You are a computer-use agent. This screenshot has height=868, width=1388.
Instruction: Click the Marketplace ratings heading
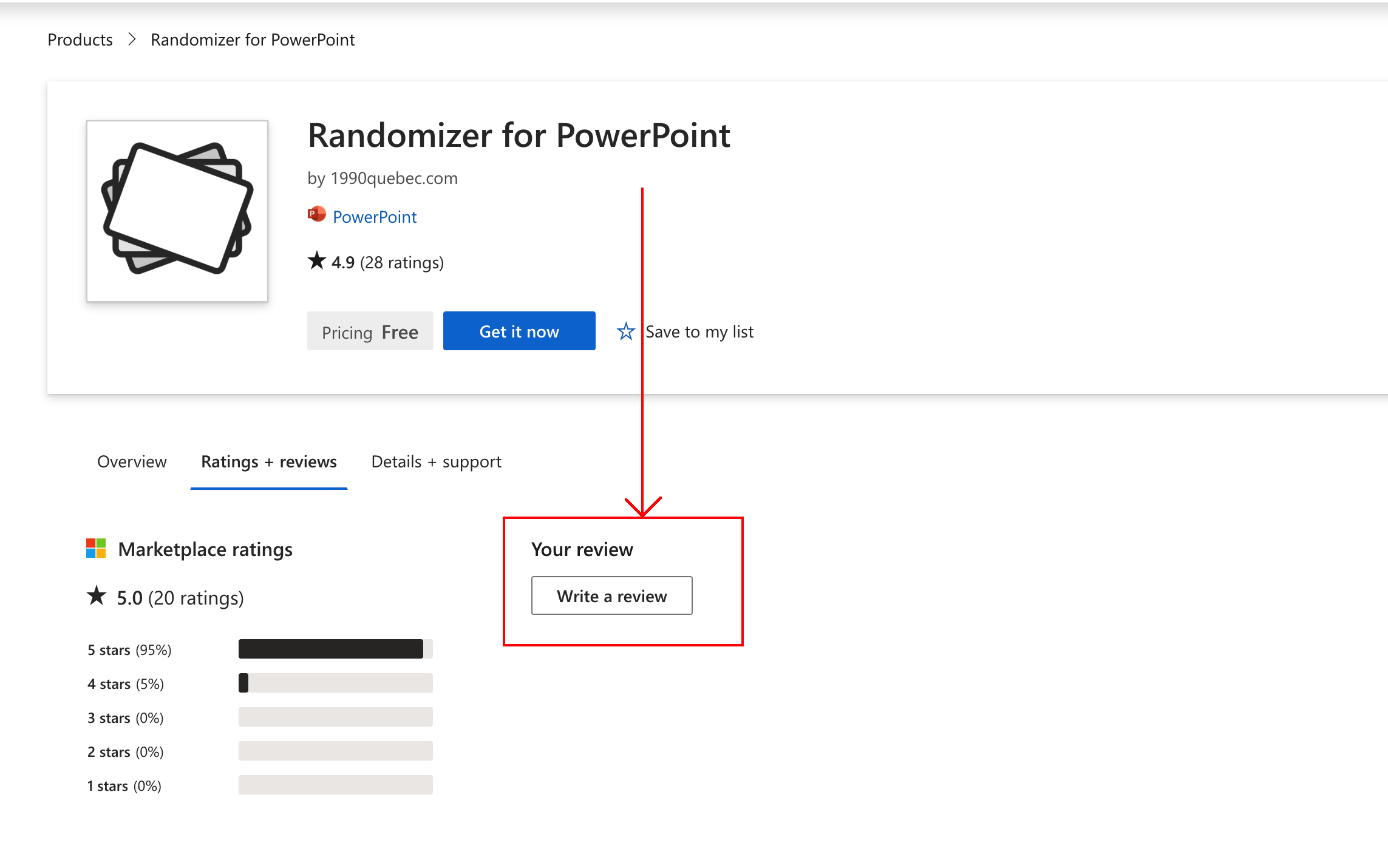click(x=205, y=549)
